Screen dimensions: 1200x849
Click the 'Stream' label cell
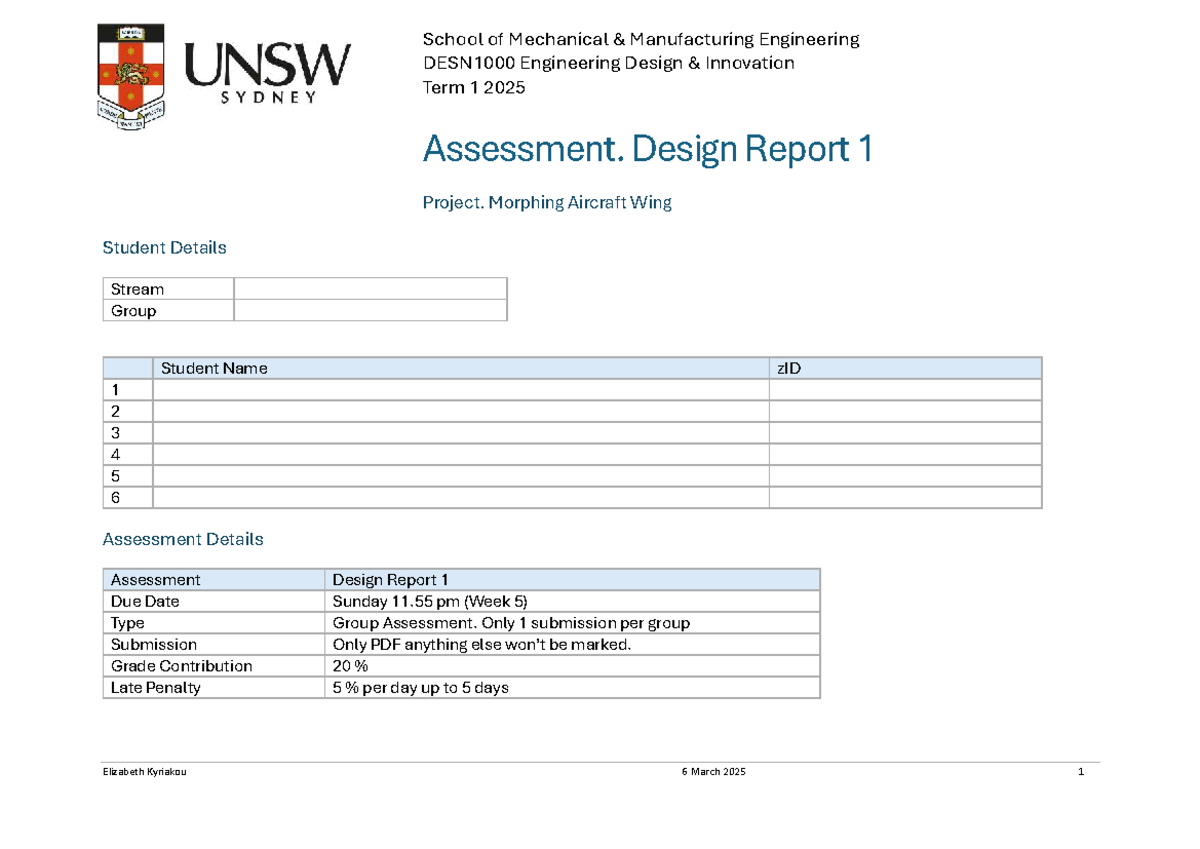(x=169, y=289)
